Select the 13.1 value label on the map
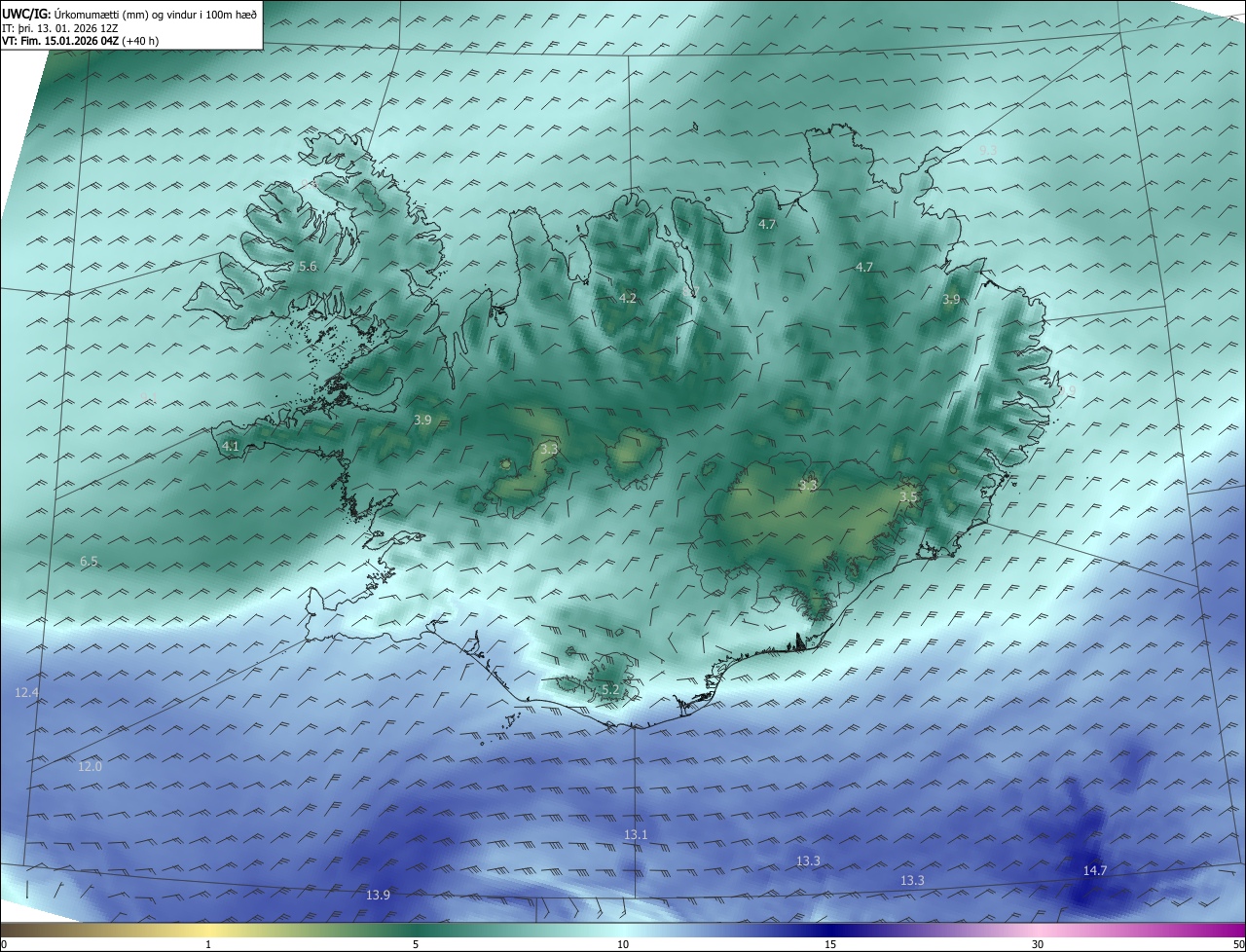 pos(636,835)
